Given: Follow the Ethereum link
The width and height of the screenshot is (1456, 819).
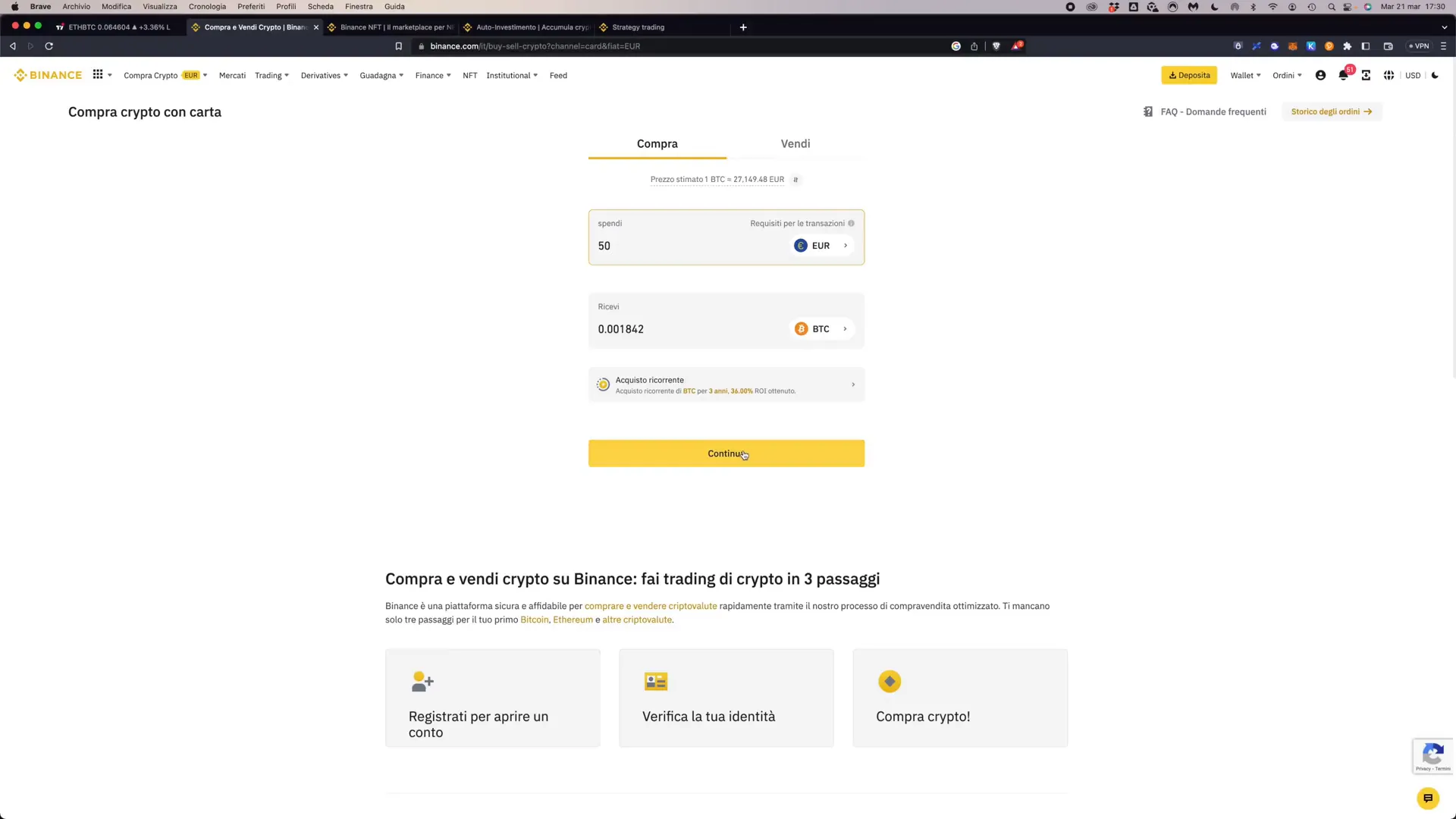Looking at the screenshot, I should [x=573, y=620].
